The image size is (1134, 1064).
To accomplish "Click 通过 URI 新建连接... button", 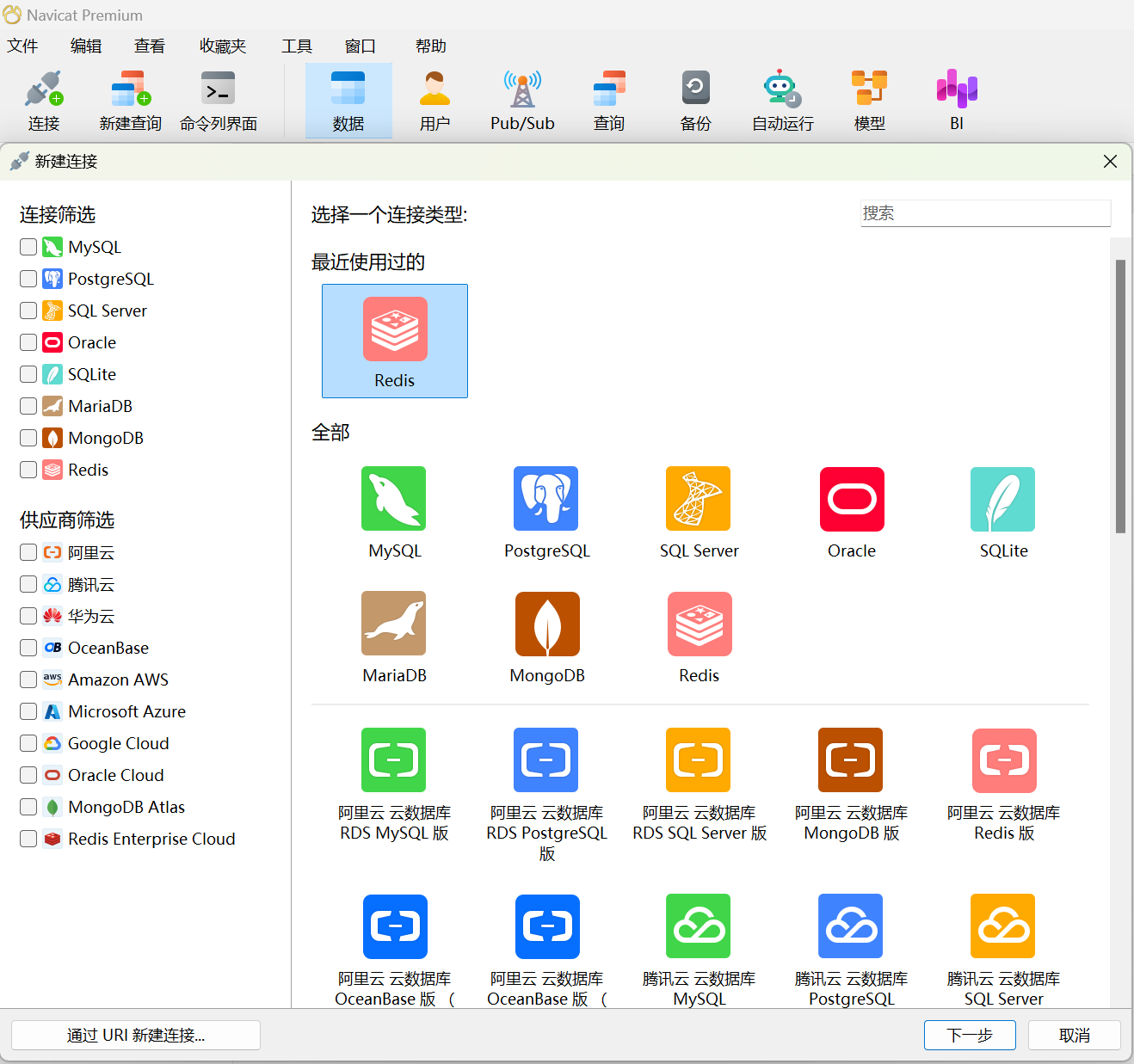I will [136, 1035].
